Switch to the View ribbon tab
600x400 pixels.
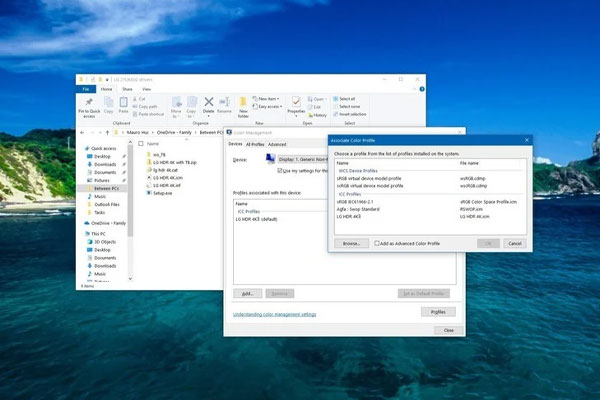(147, 89)
